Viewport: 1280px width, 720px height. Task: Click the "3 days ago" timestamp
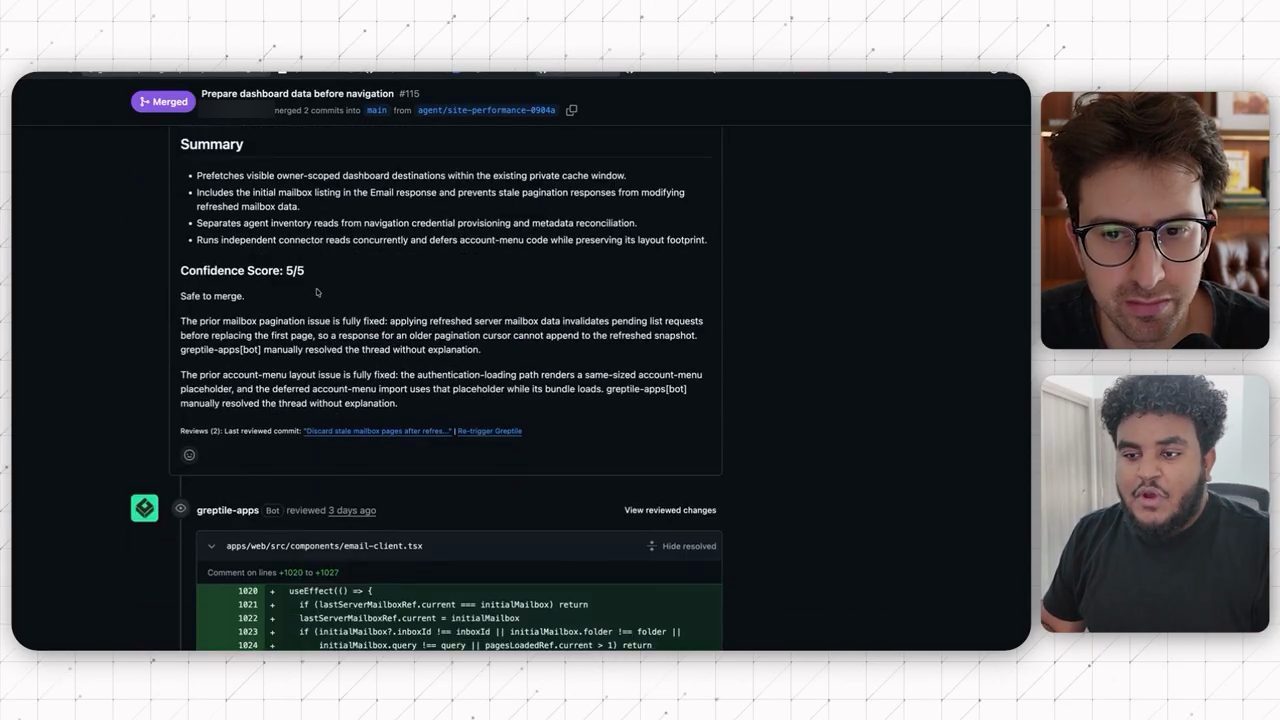(x=352, y=510)
